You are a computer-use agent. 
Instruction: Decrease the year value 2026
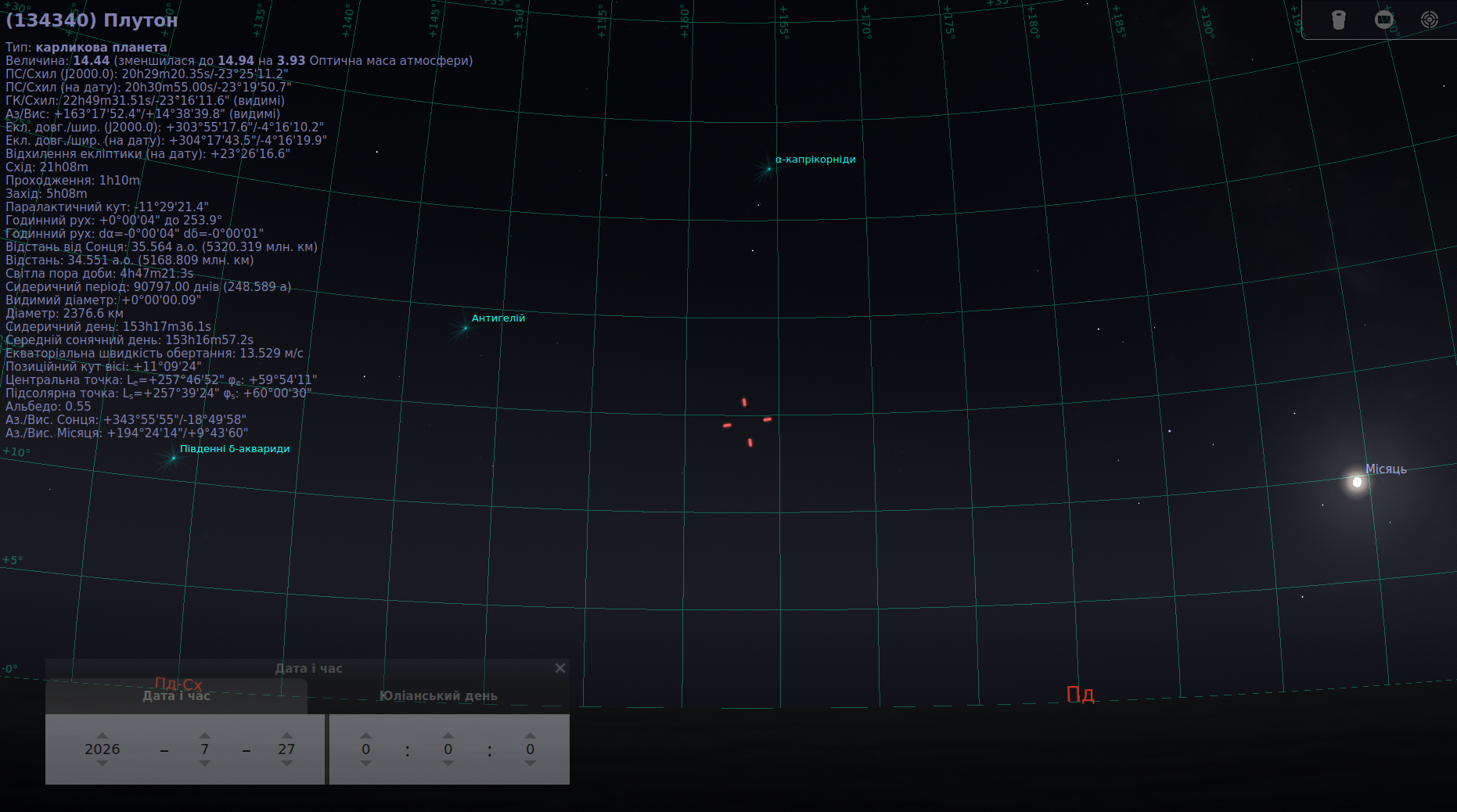click(x=103, y=763)
